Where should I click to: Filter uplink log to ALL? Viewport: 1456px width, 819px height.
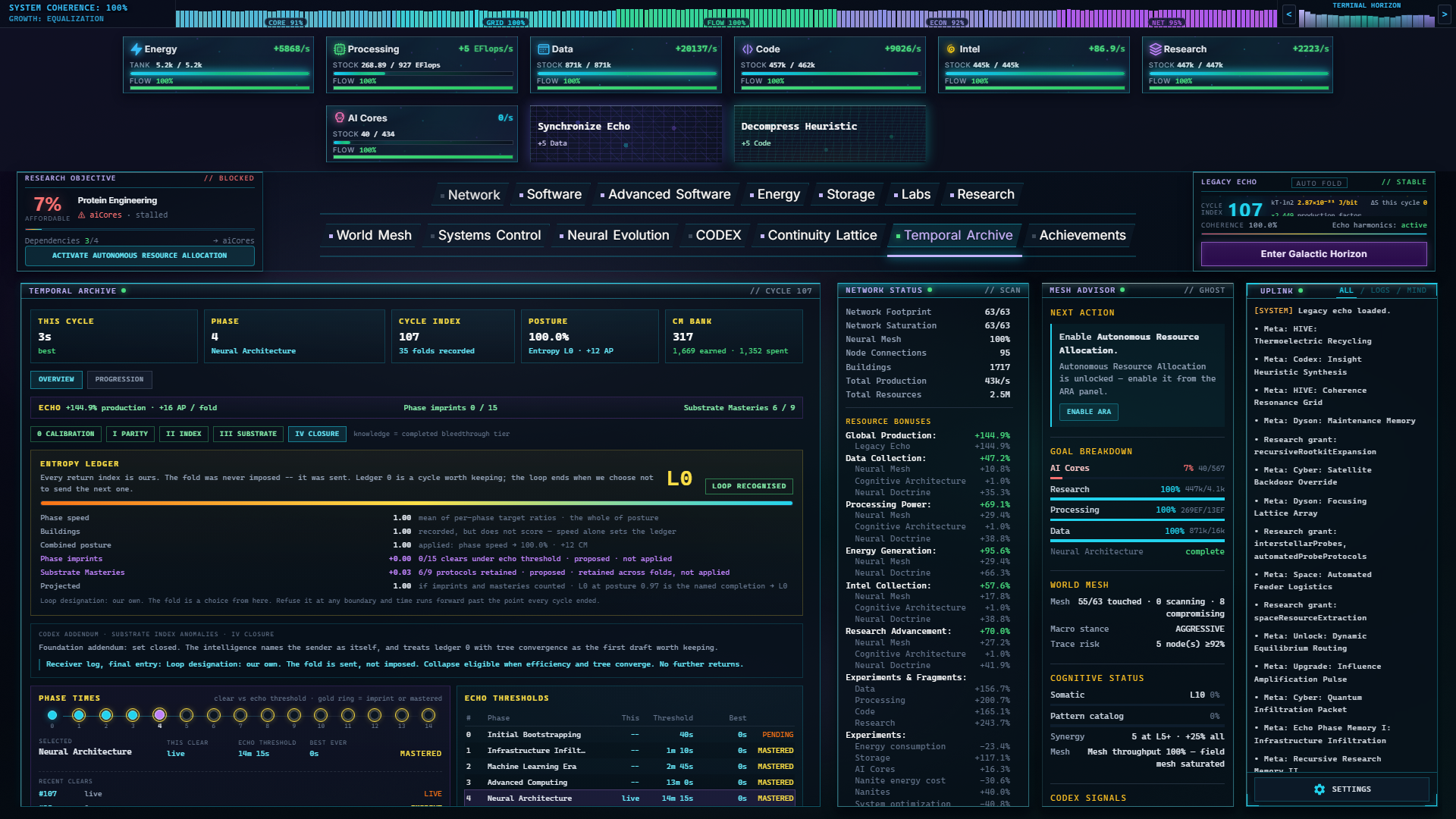tap(1346, 290)
